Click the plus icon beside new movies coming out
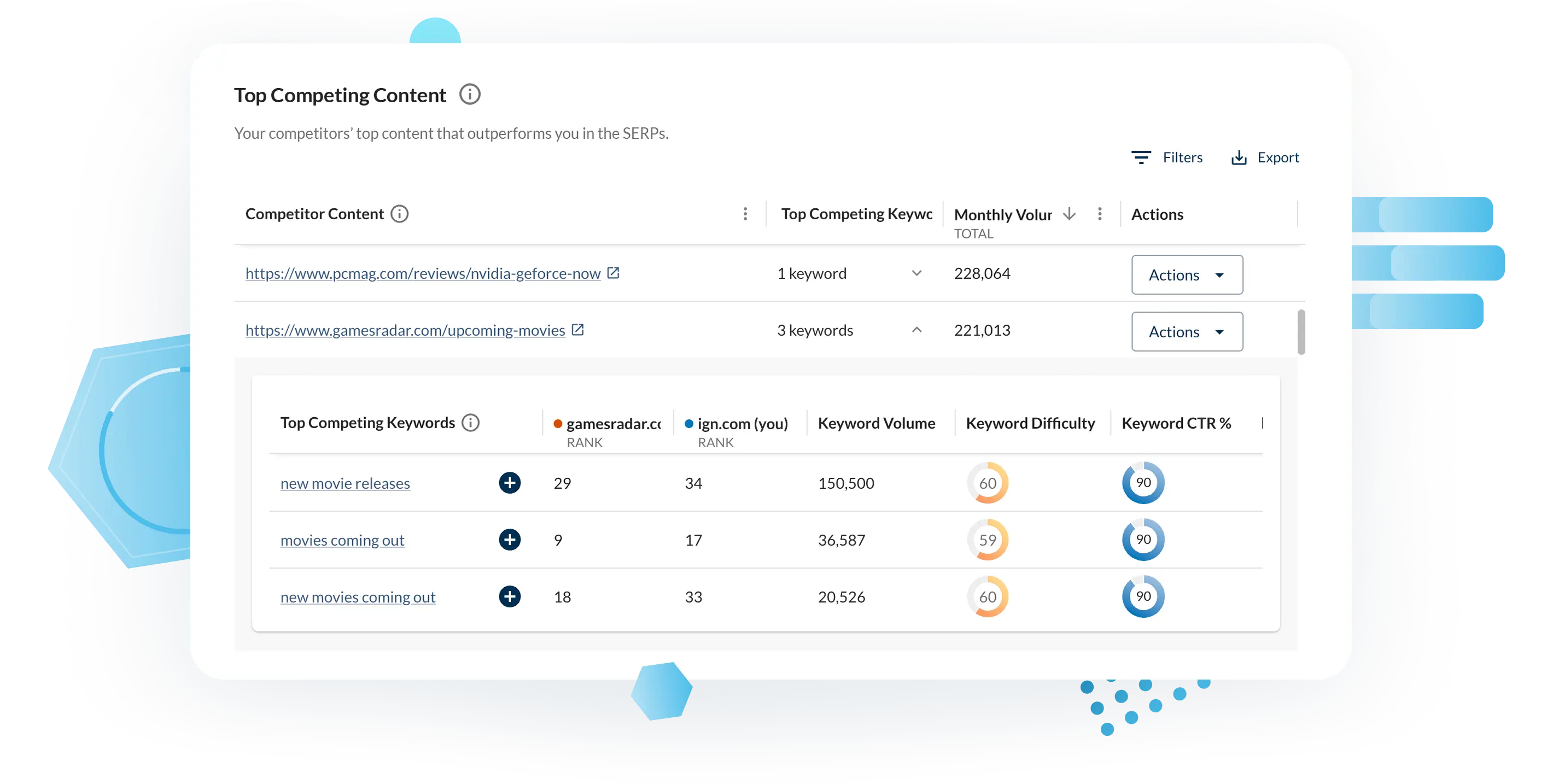 [510, 596]
